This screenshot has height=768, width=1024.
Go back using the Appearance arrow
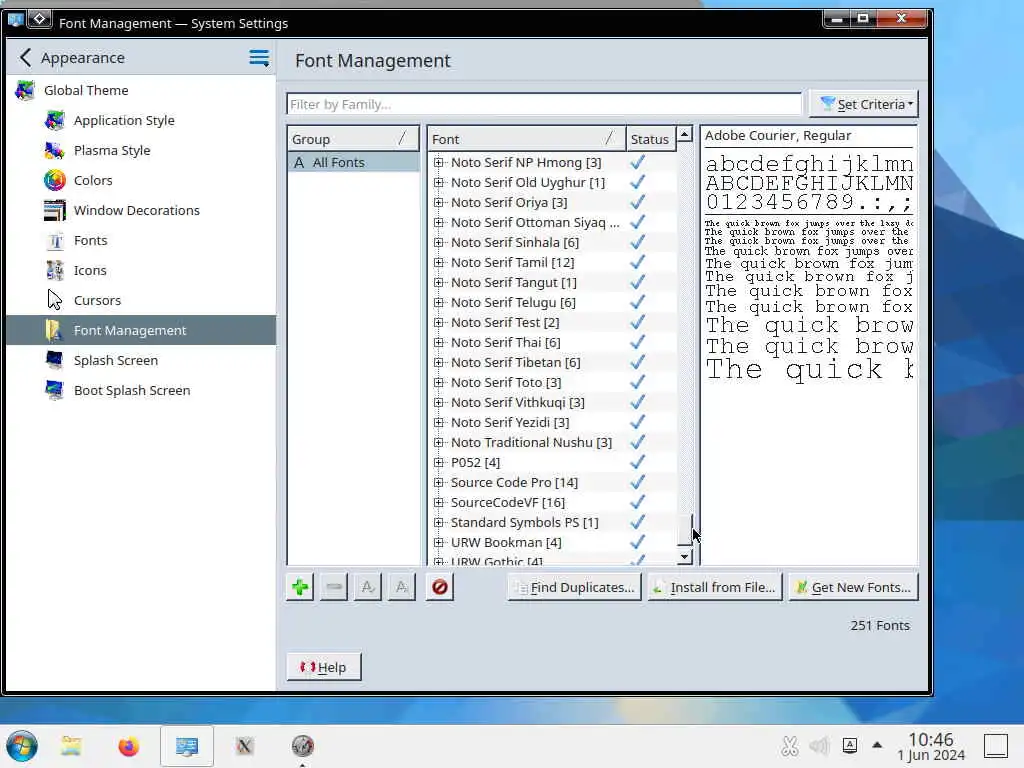(x=25, y=57)
